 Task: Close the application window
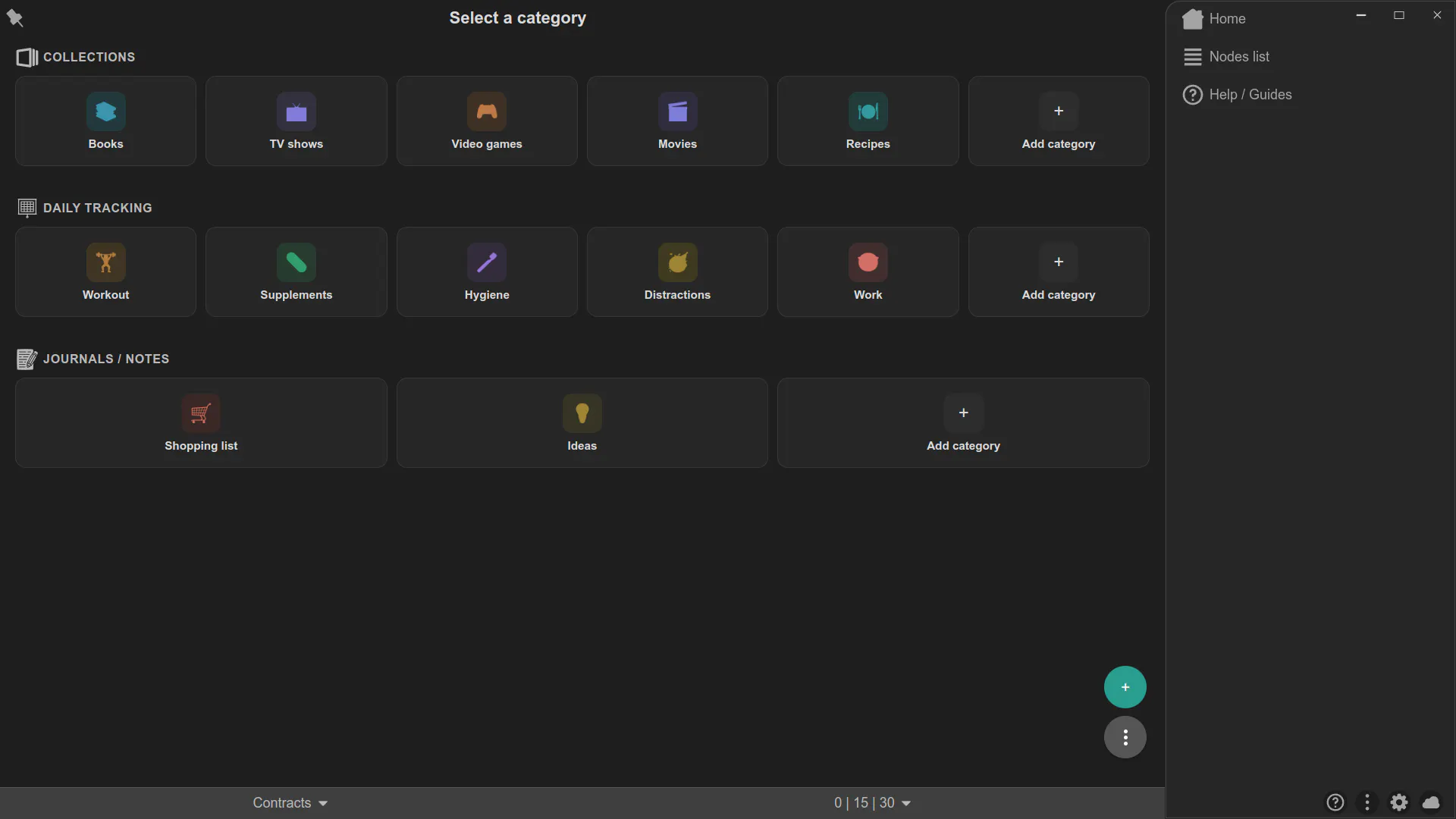point(1436,15)
